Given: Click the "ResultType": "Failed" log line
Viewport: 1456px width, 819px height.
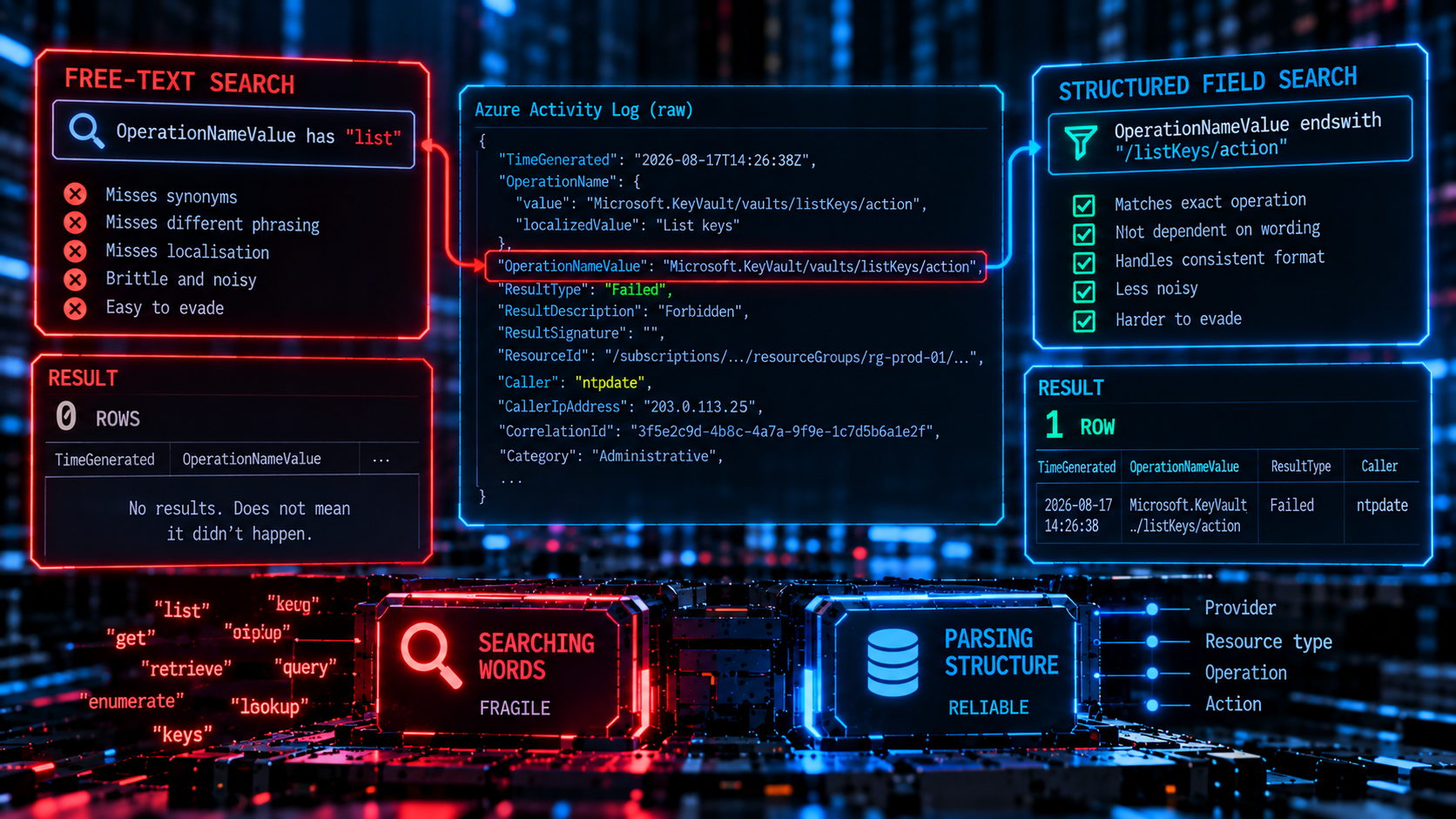Looking at the screenshot, I should tap(584, 289).
